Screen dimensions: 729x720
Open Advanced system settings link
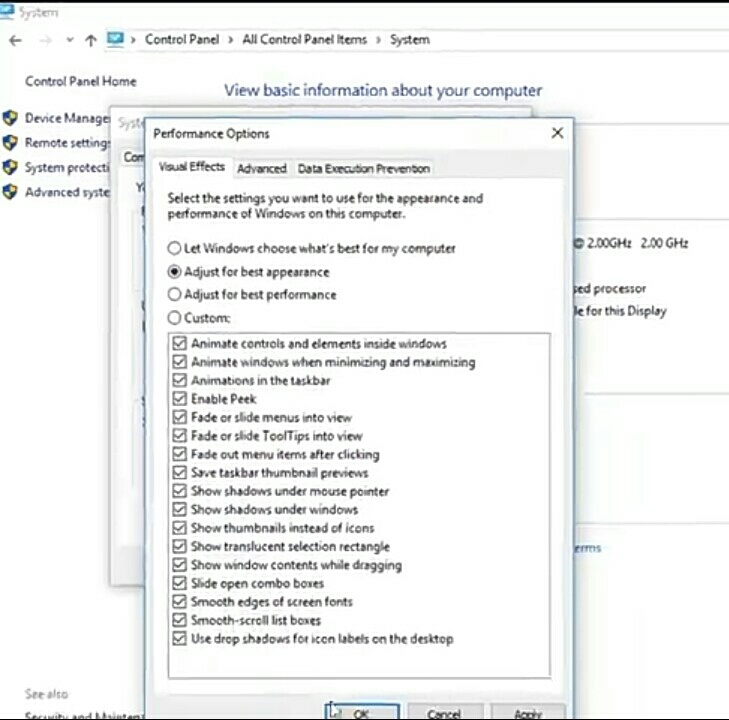(67, 192)
